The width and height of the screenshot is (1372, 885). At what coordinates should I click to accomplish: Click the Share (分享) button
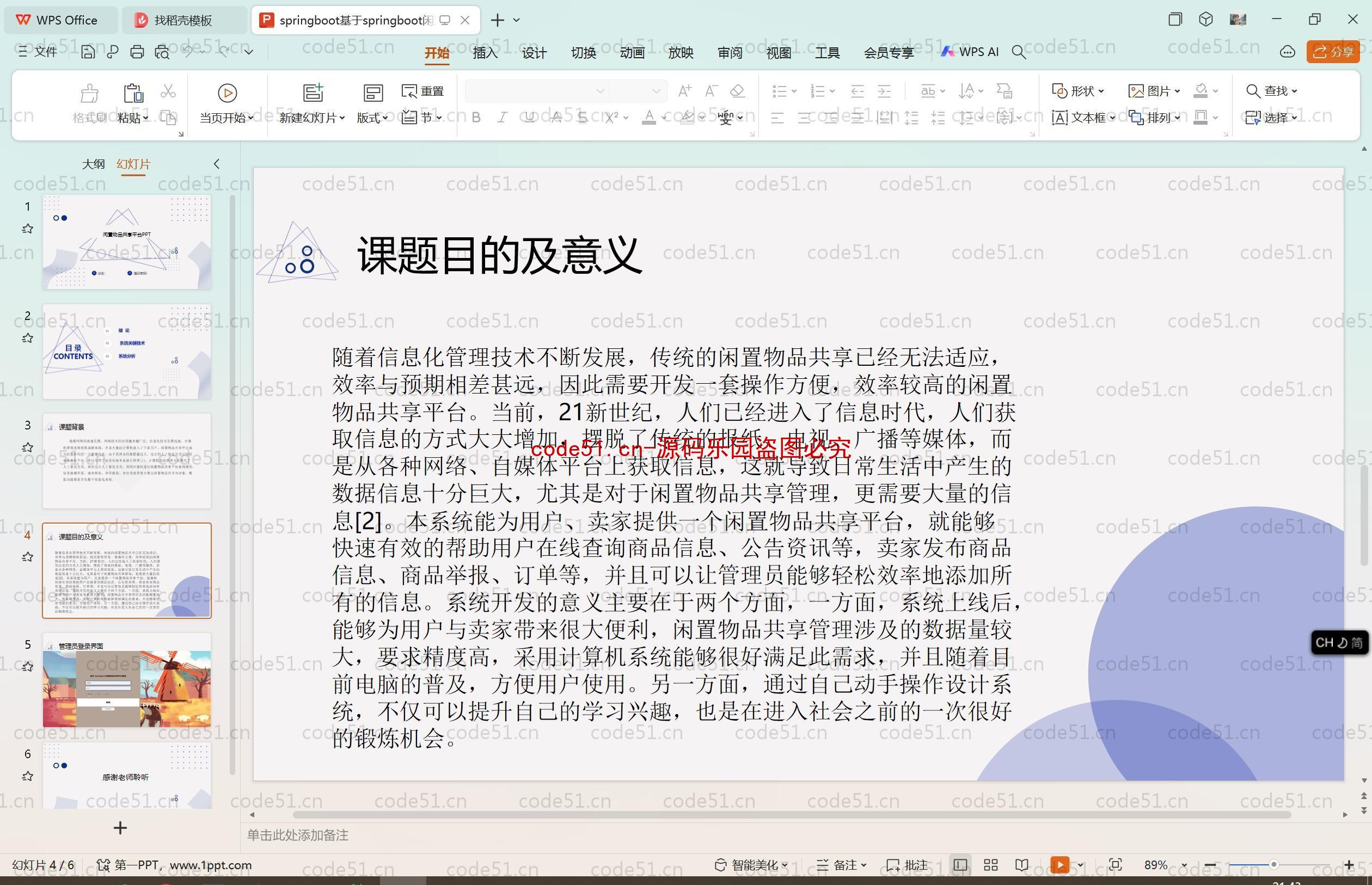[x=1333, y=52]
